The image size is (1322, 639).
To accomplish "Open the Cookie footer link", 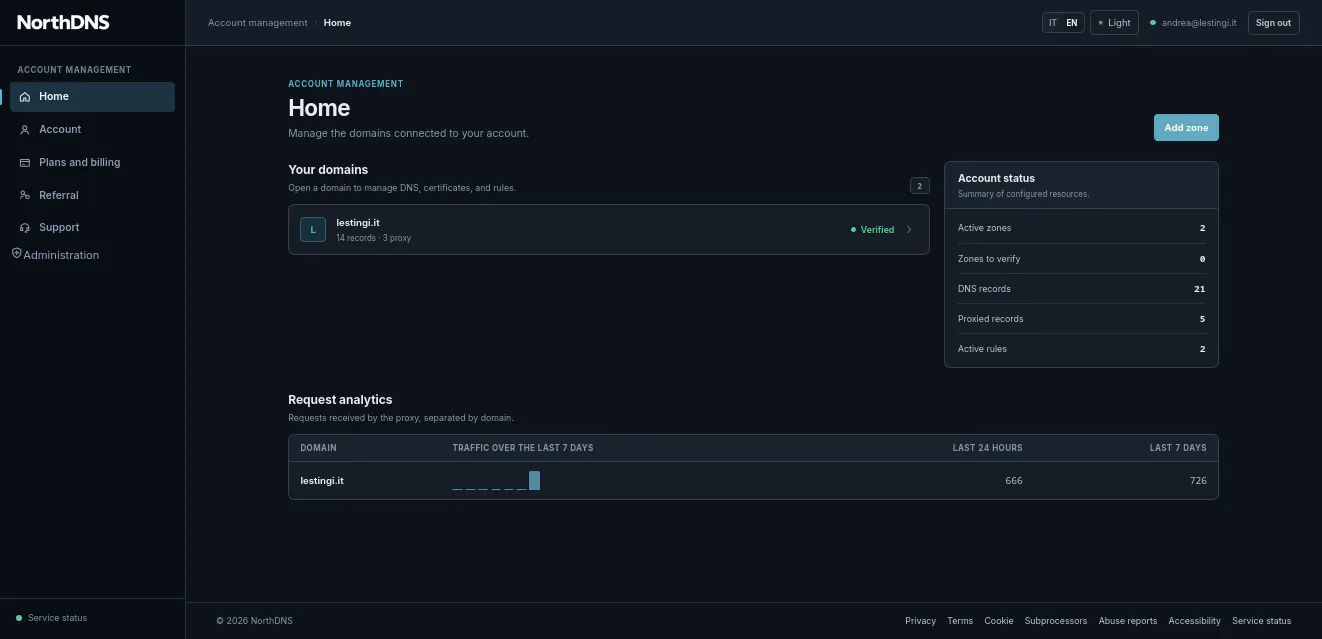I will coord(999,621).
